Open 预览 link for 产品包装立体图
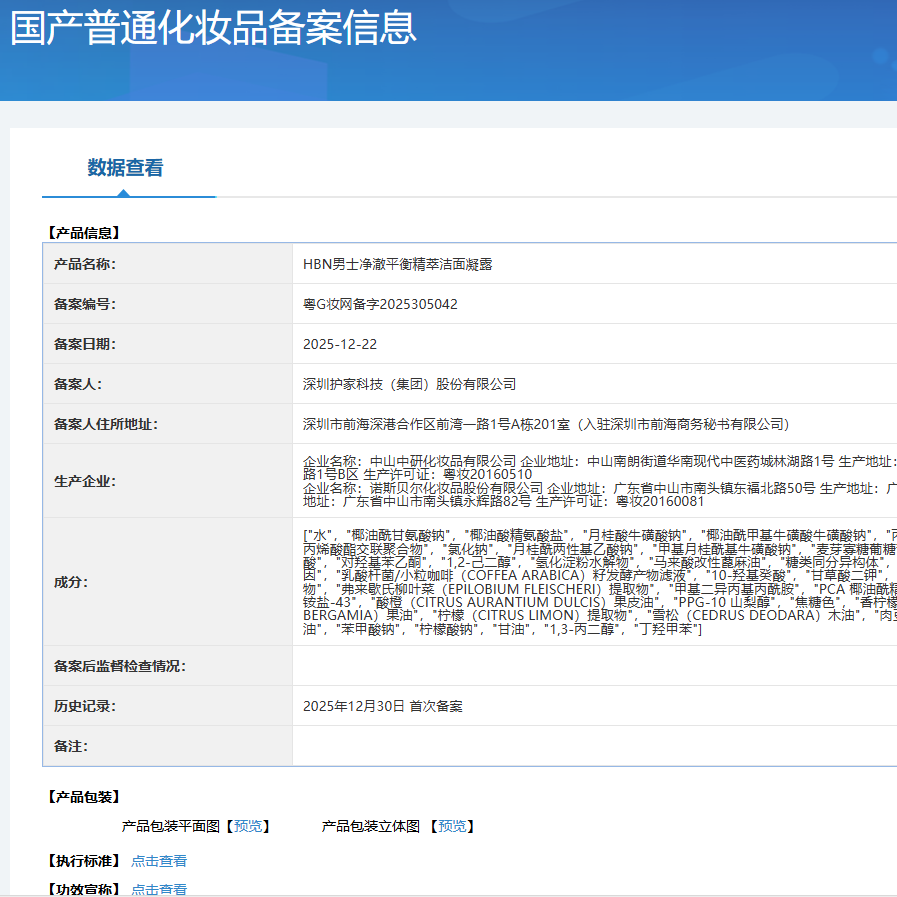The width and height of the screenshot is (897, 897). click(x=452, y=826)
